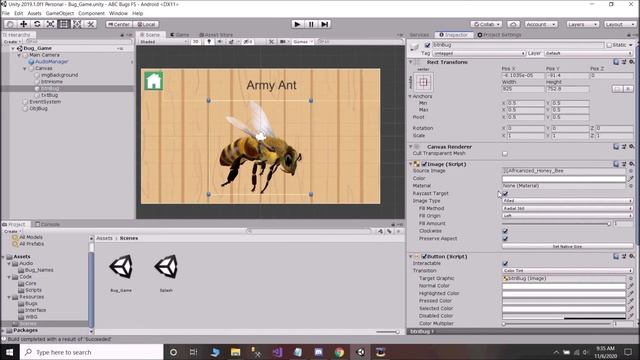This screenshot has height=360, width=640.
Task: Select the custom editor tools icon
Action: click(90, 24)
